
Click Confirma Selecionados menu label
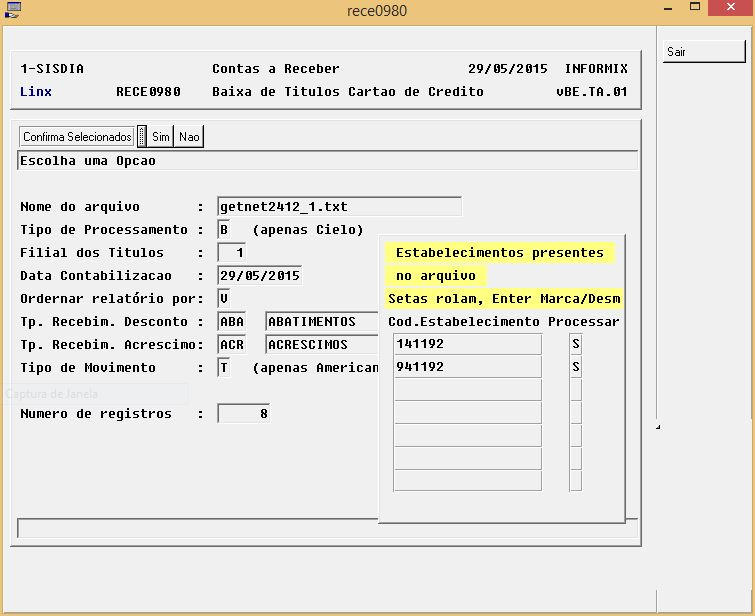77,137
